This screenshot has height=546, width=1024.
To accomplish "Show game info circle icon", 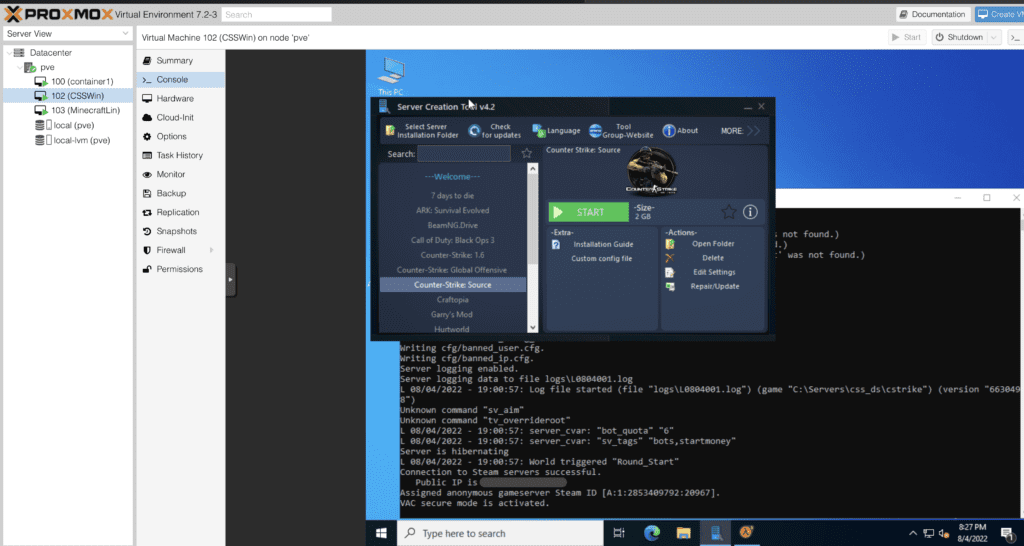I will click(750, 212).
